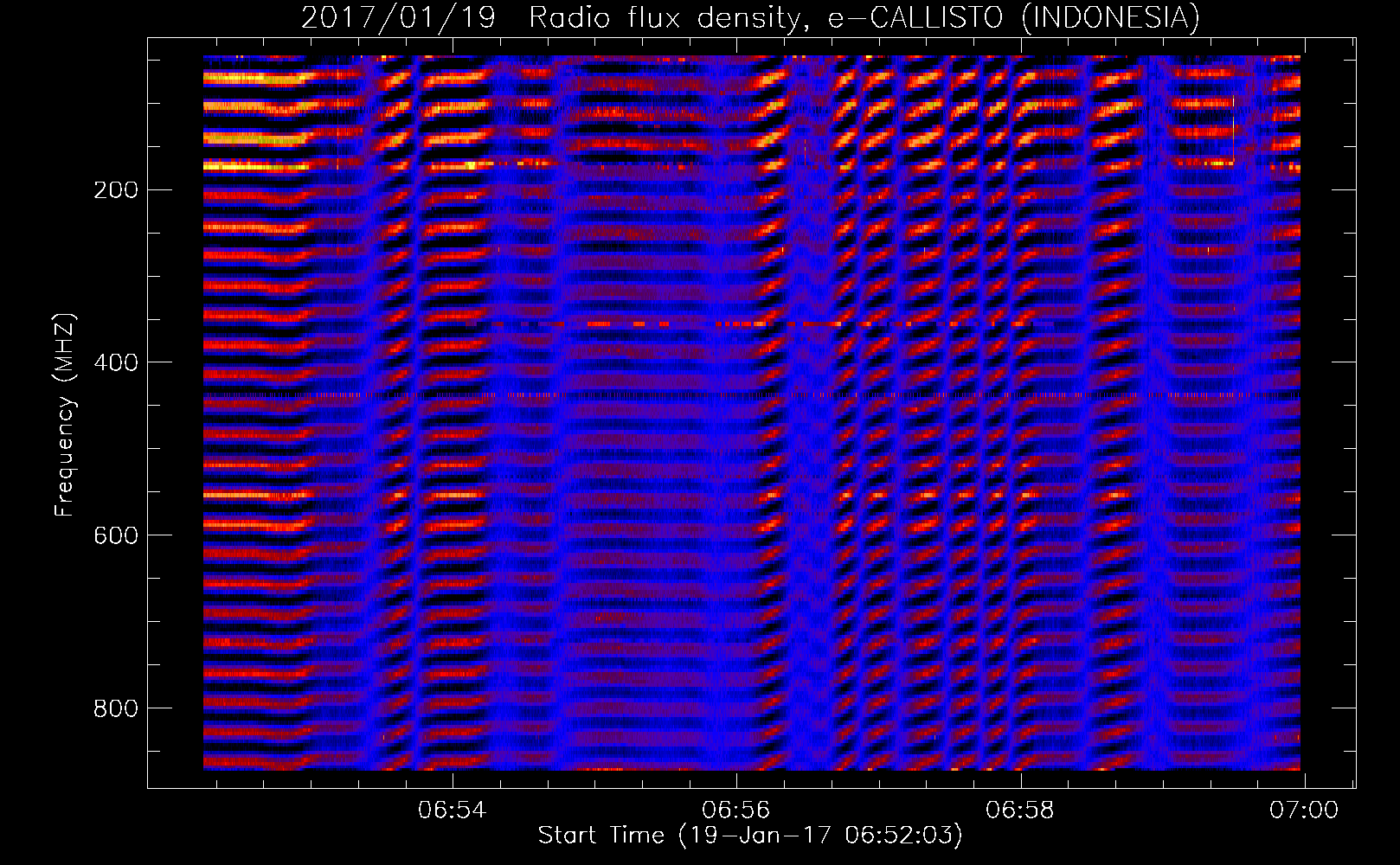Click the 06:56 time tick label

click(x=735, y=811)
